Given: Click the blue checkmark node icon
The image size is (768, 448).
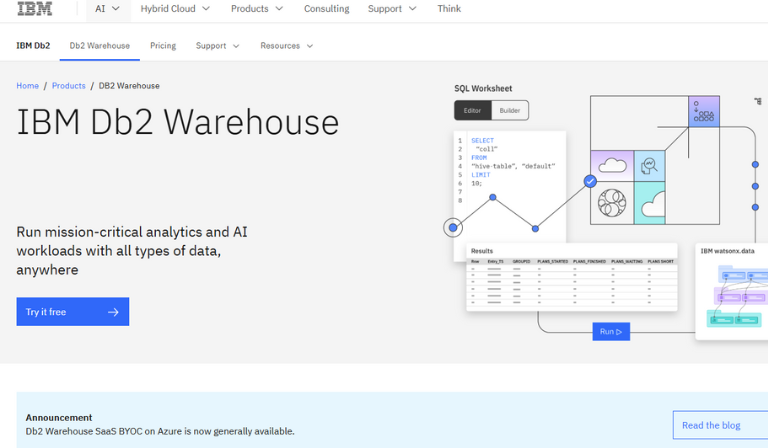Looking at the screenshot, I should pyautogui.click(x=590, y=181).
